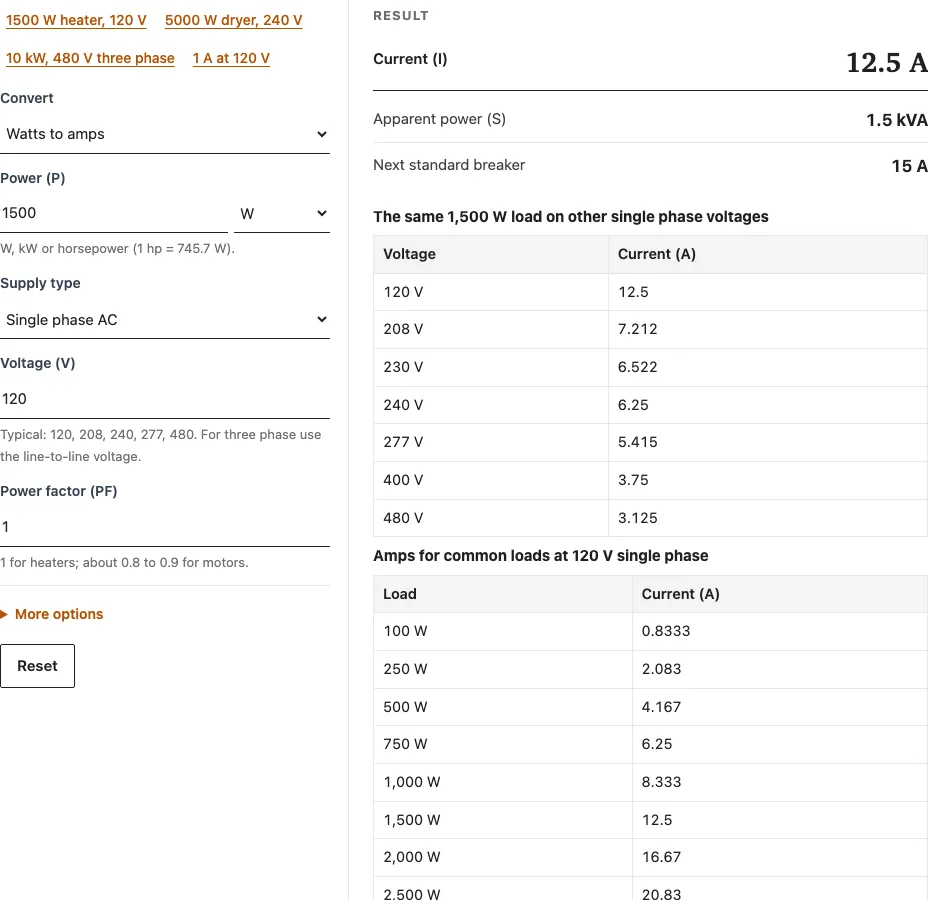Click the '400 V' voltage row cell
The height and width of the screenshot is (900, 928).
click(491, 480)
